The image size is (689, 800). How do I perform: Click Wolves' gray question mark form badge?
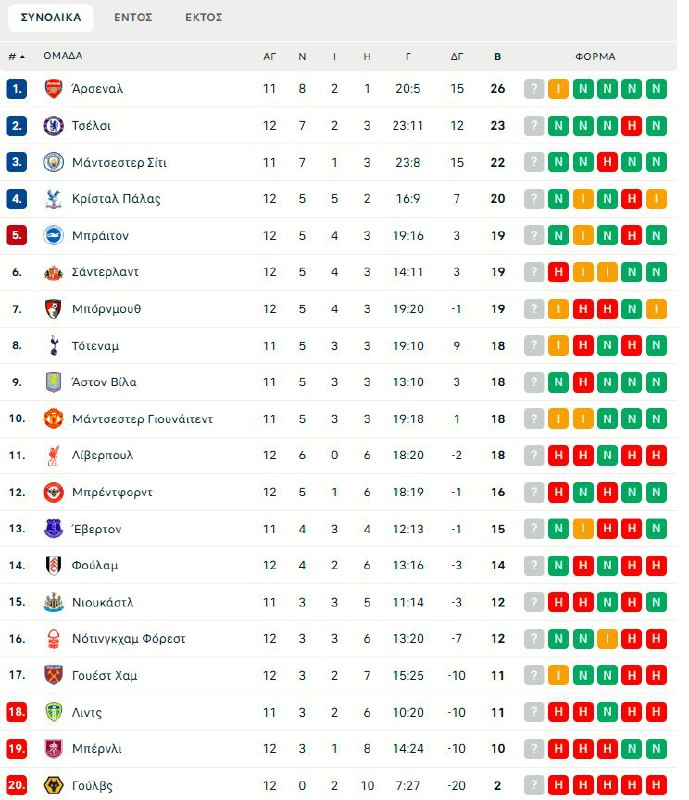click(534, 786)
